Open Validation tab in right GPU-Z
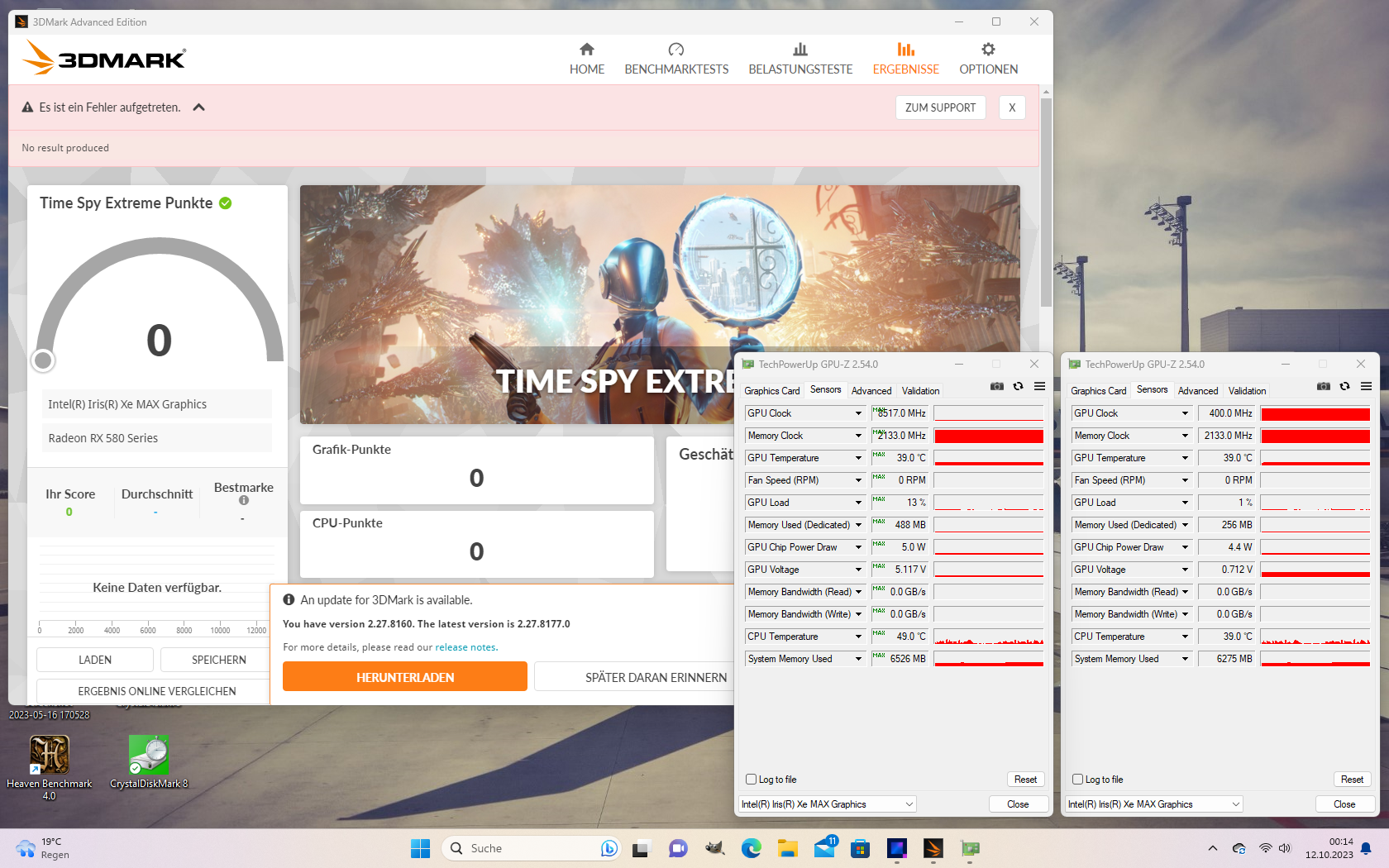Image resolution: width=1389 pixels, height=868 pixels. 1247,391
